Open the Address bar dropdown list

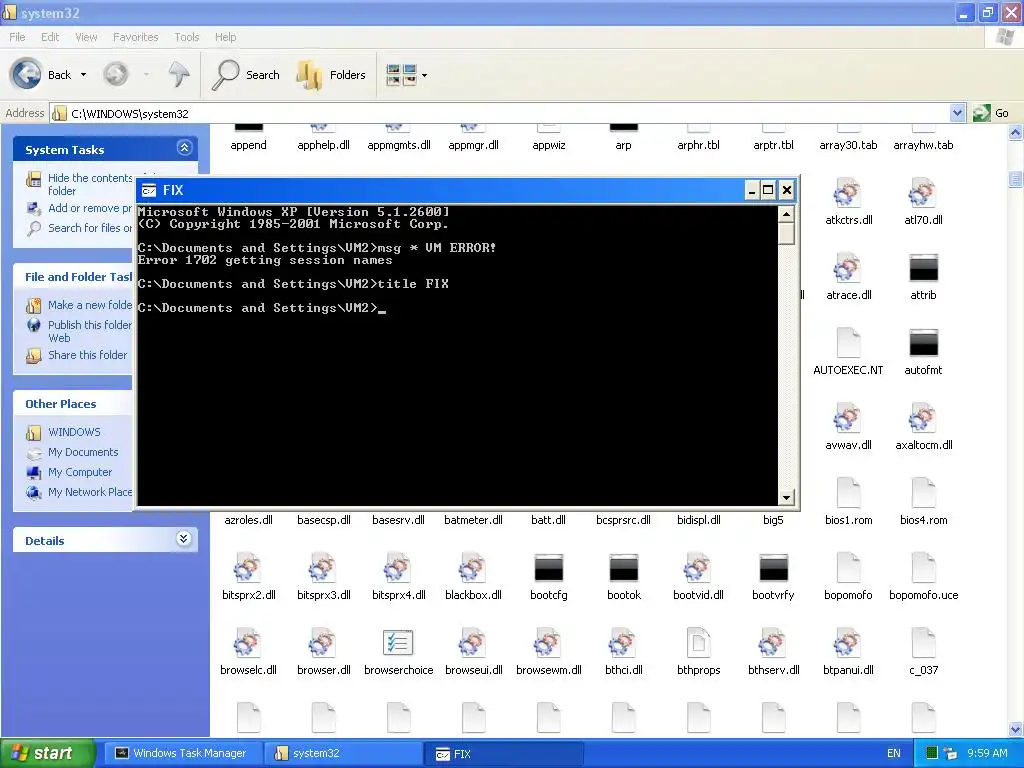pos(957,113)
